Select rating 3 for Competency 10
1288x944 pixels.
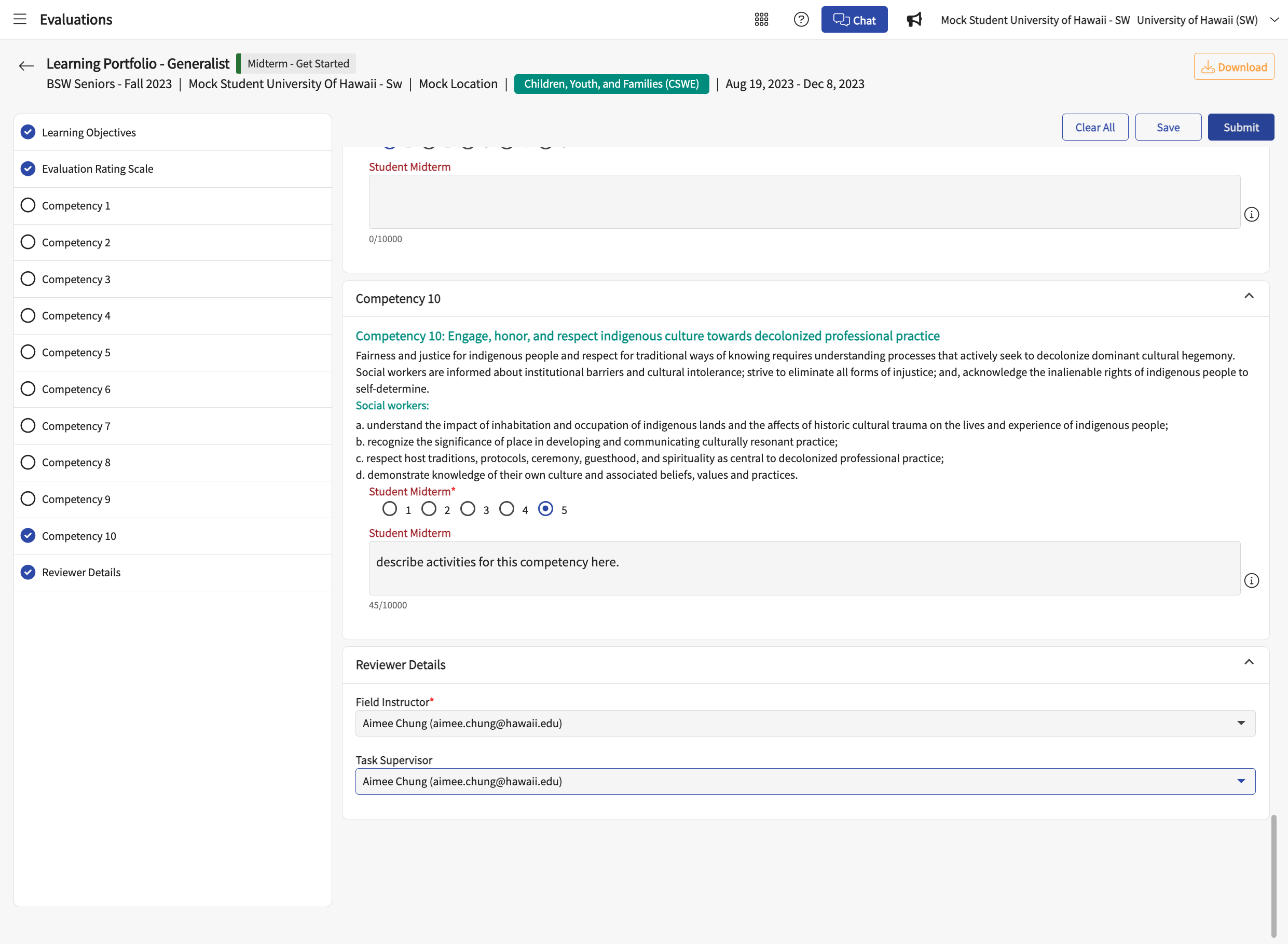(468, 509)
